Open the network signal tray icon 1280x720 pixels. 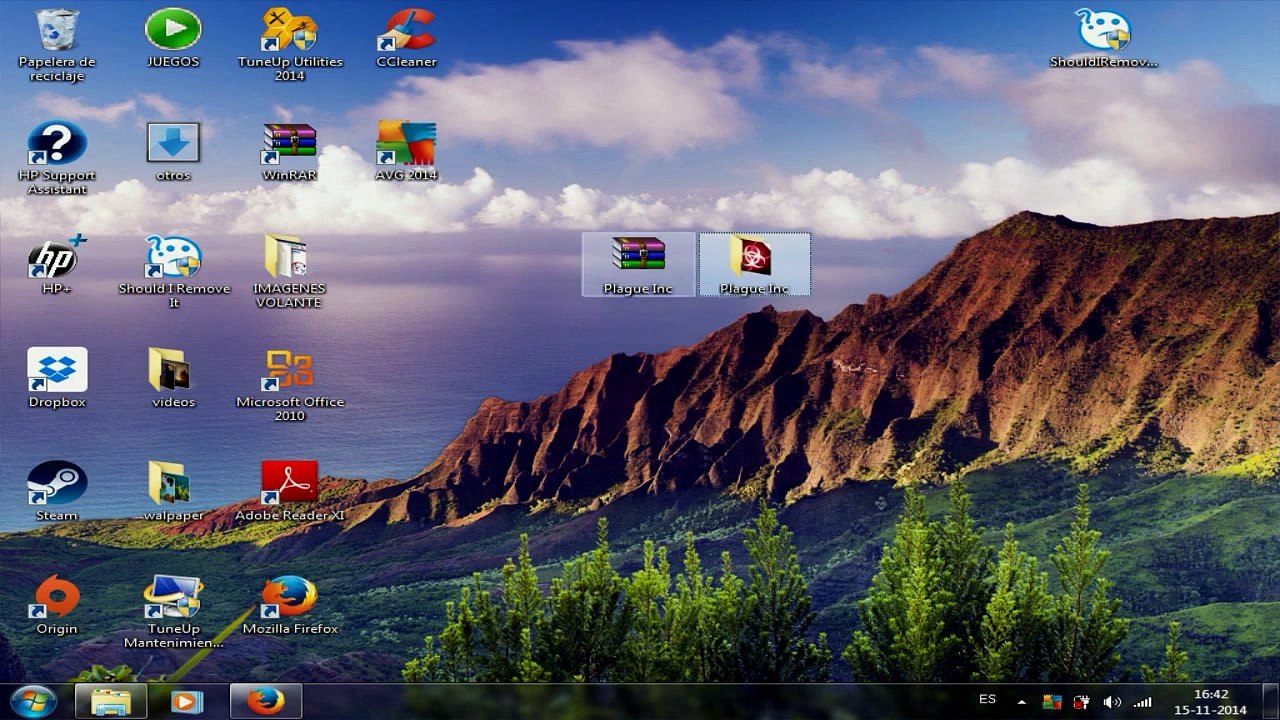[1142, 702]
